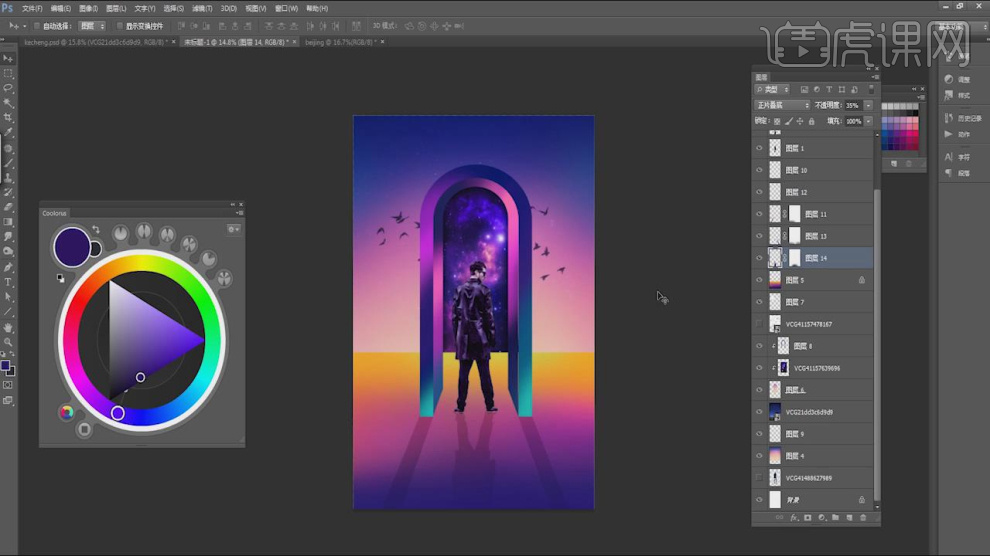Open the Coolorus settings gear
Image resolution: width=990 pixels, height=556 pixels.
click(233, 229)
